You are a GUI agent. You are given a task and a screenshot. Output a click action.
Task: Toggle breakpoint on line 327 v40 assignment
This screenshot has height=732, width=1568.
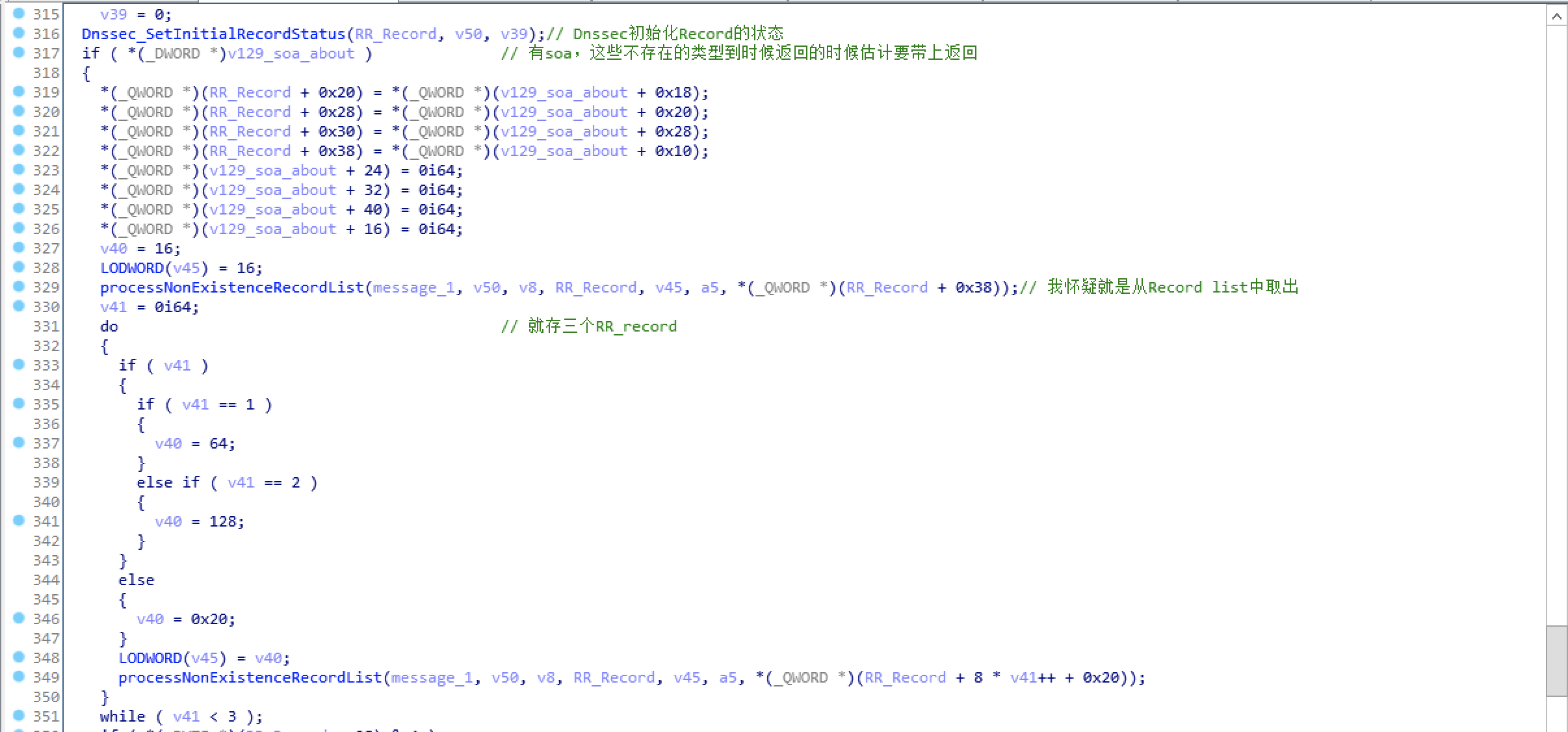click(x=19, y=247)
